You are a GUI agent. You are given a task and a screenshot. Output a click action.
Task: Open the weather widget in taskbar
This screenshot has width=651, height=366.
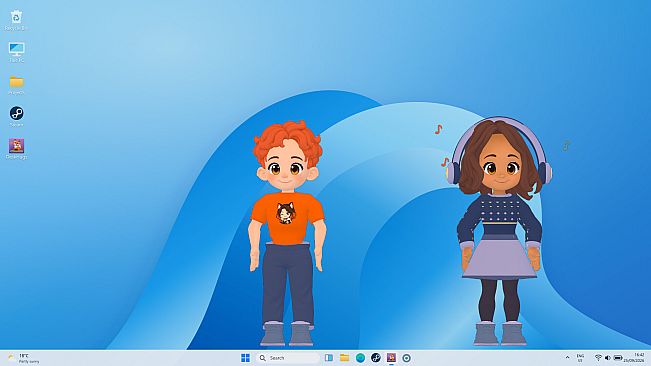(24, 358)
